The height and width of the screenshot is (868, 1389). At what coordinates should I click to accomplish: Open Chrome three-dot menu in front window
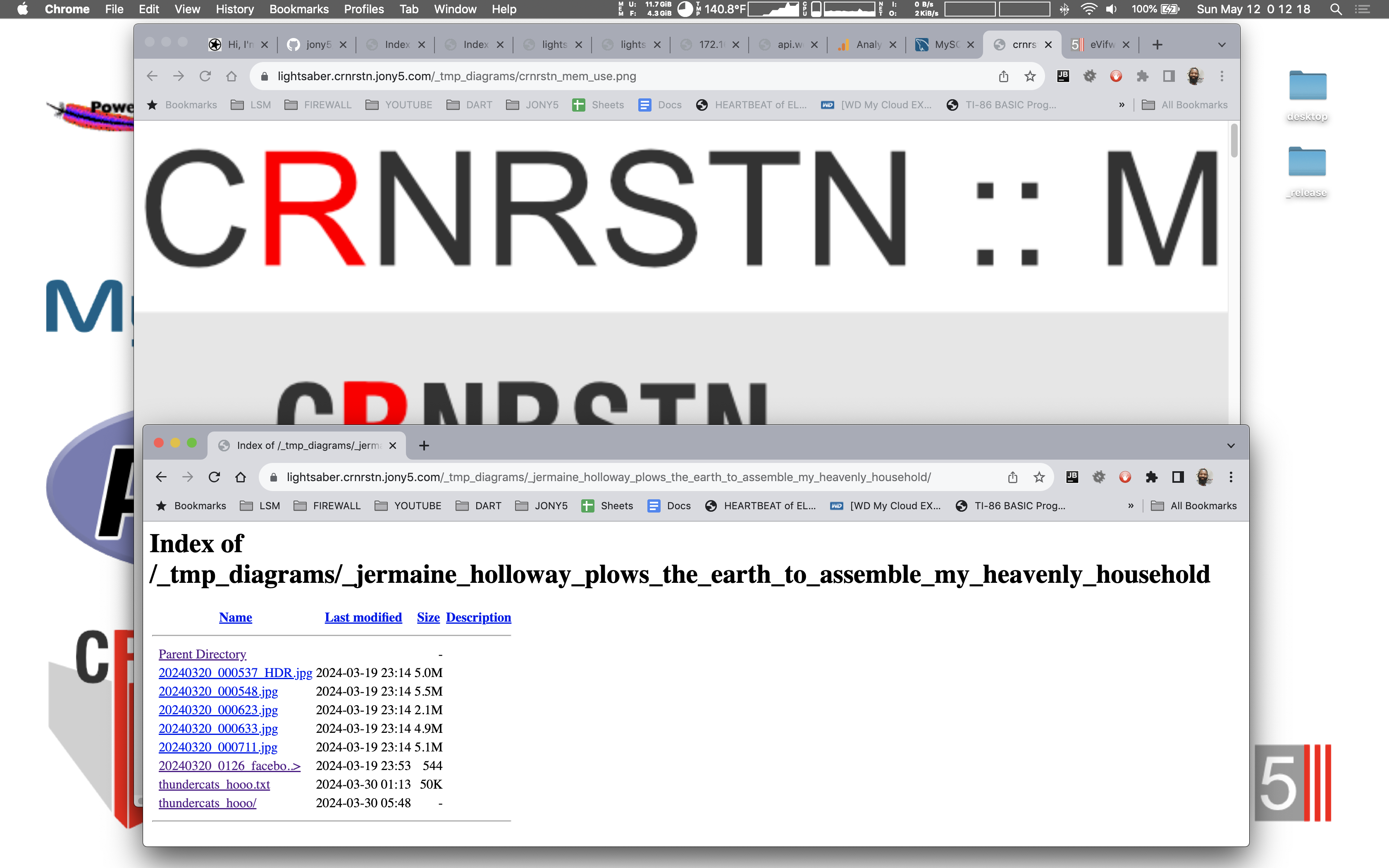[1231, 477]
